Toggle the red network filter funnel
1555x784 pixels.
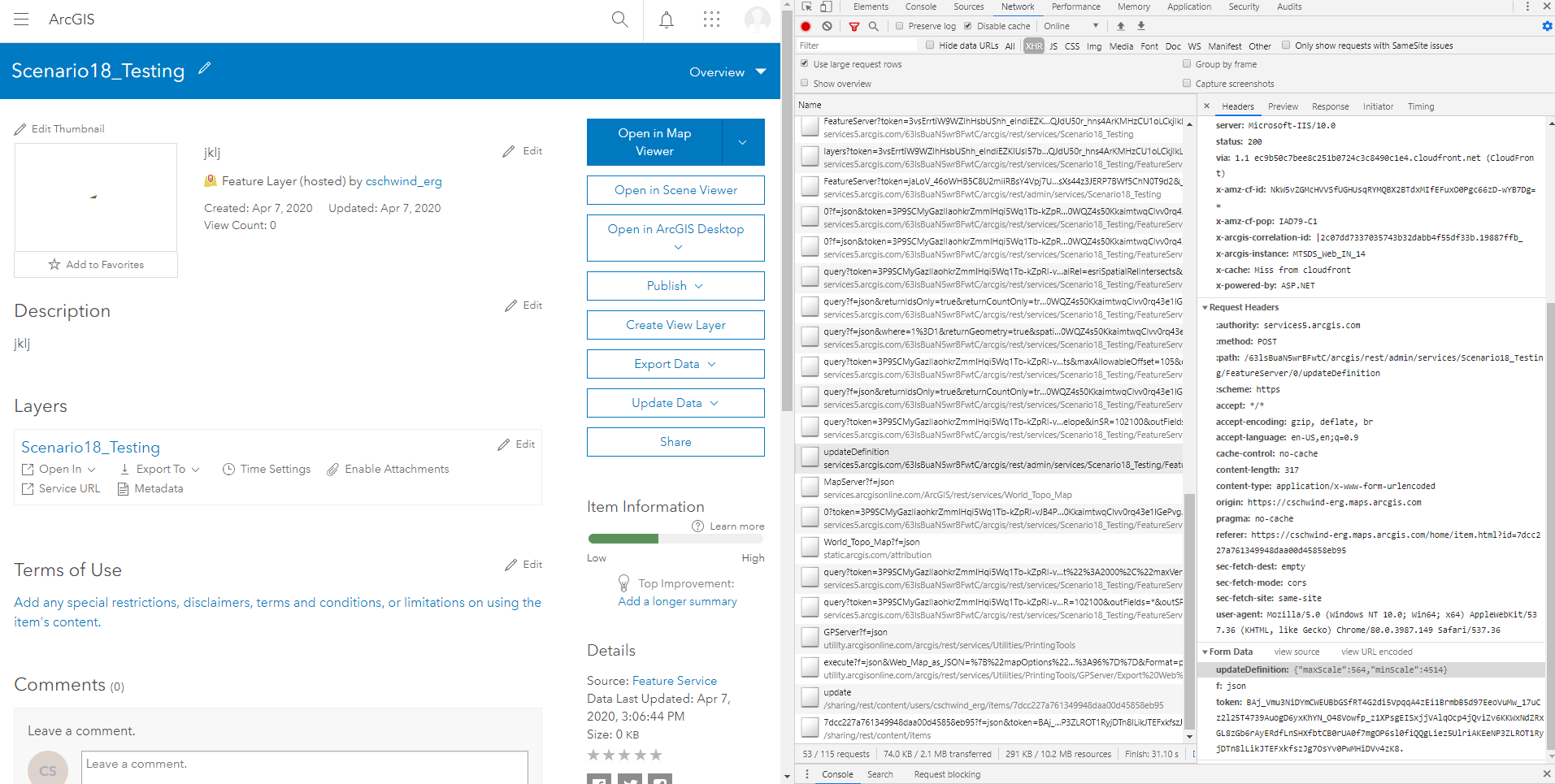pyautogui.click(x=854, y=26)
